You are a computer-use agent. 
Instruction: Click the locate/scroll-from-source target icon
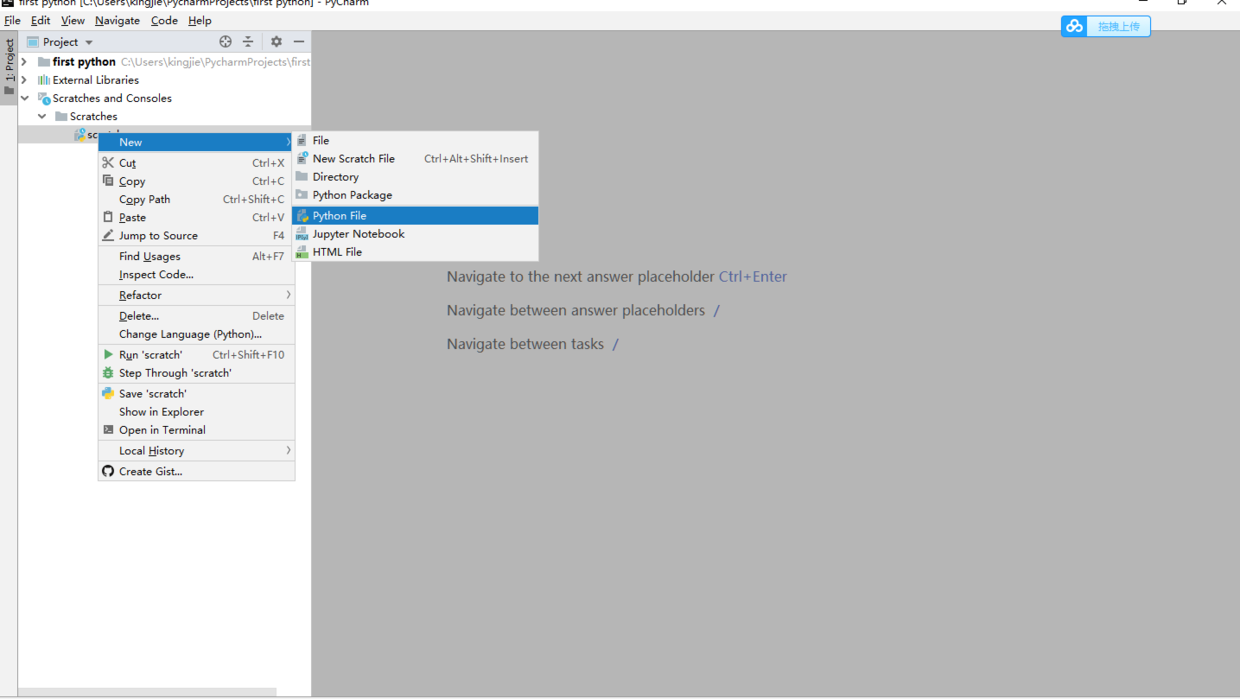225,42
